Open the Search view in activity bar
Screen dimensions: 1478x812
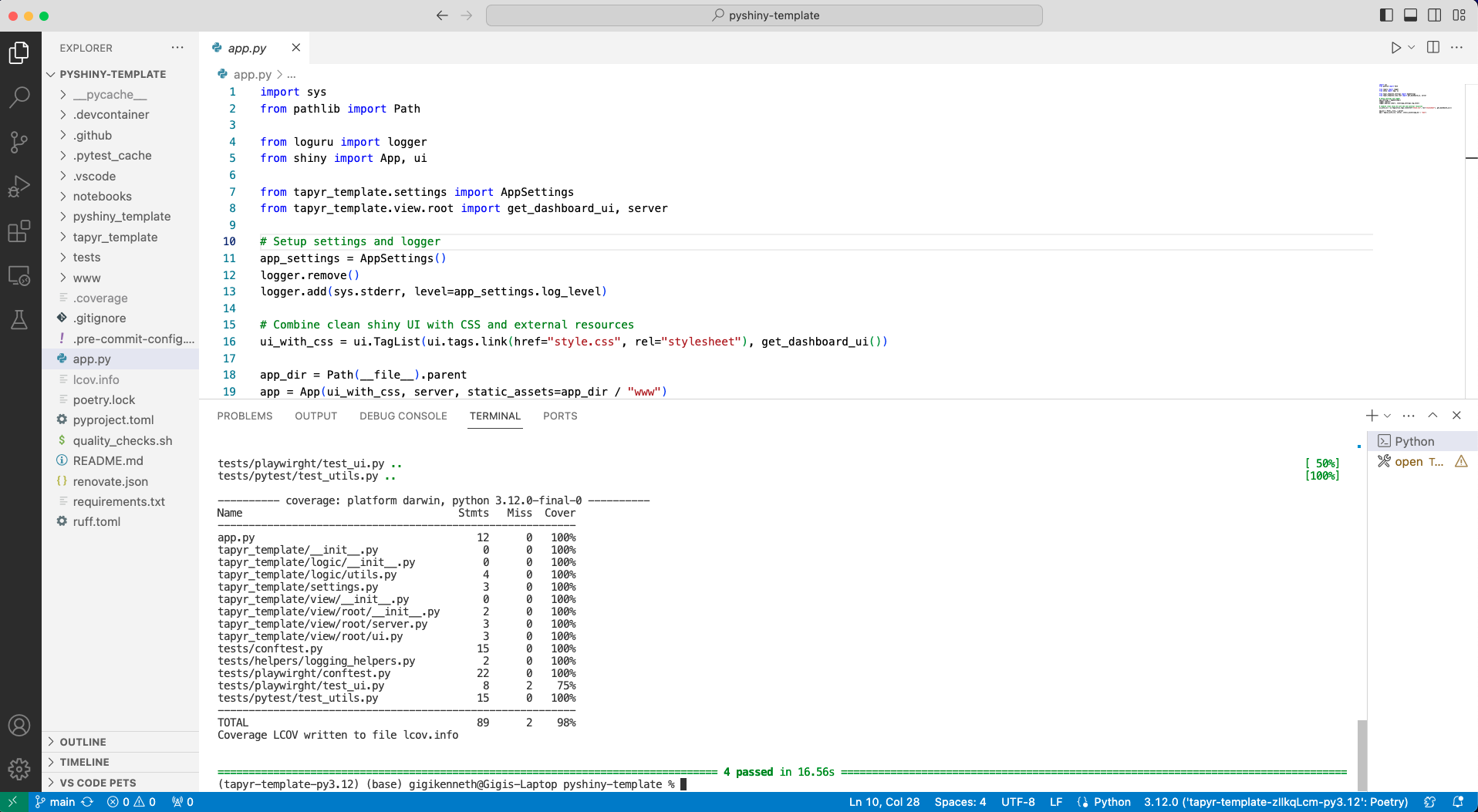click(x=19, y=97)
